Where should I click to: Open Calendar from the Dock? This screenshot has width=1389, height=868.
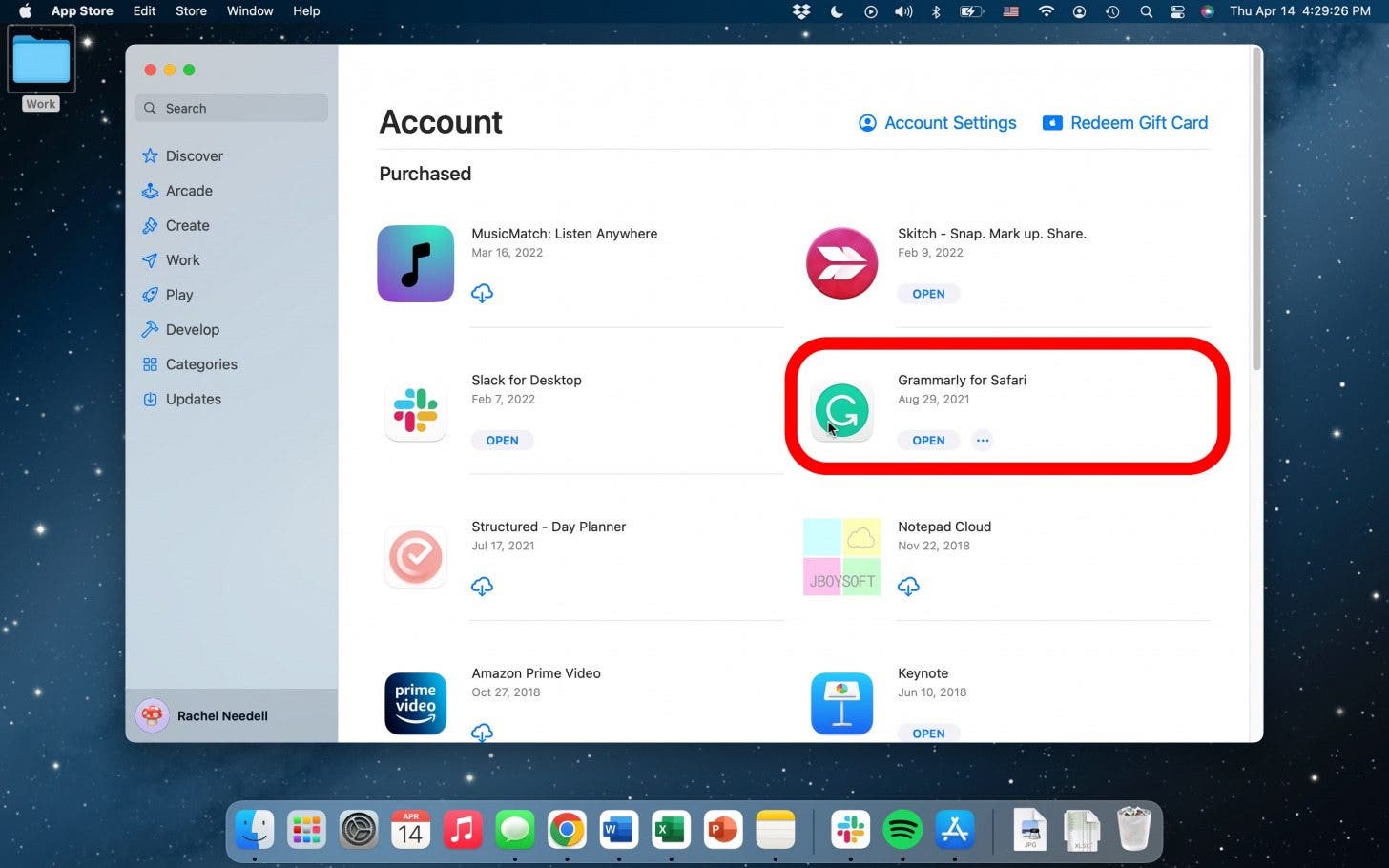click(410, 830)
